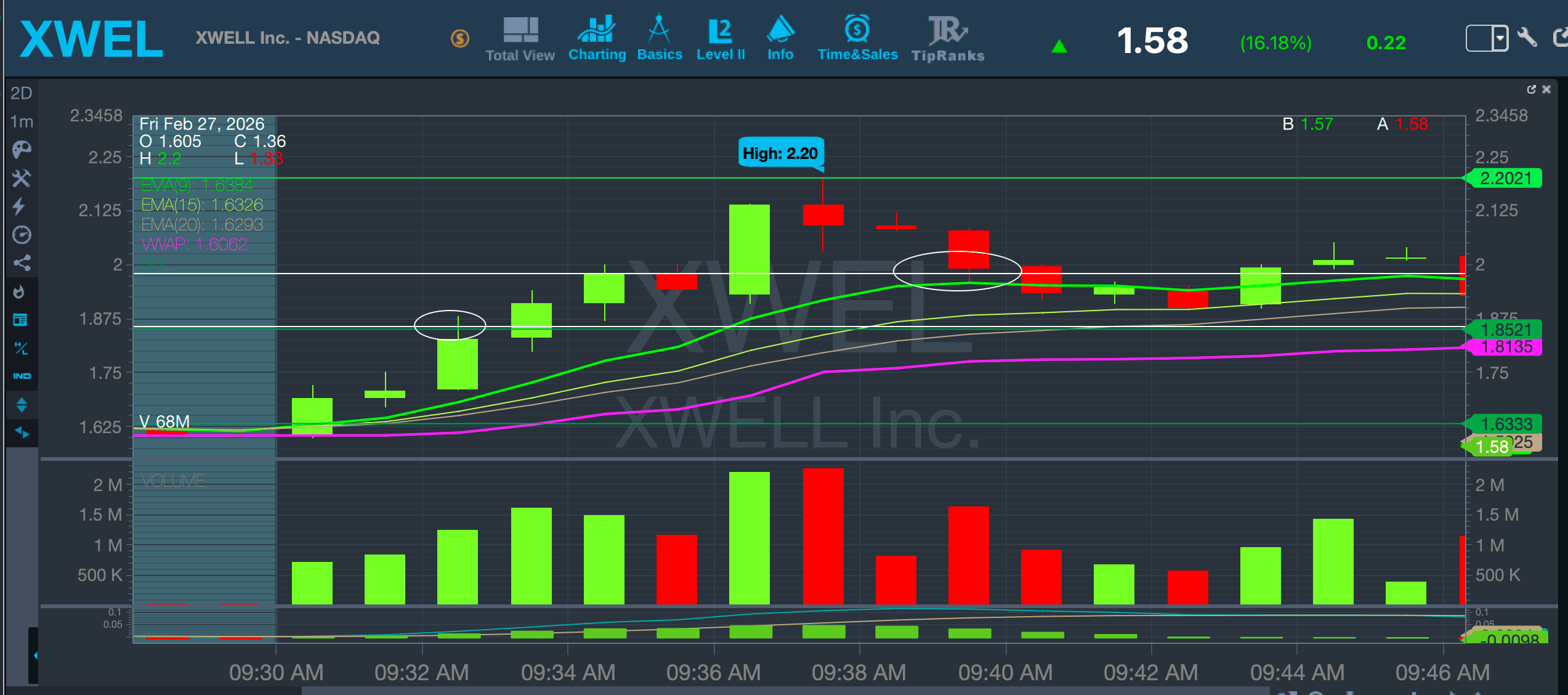Click the flame hot icon in sidebar

coord(20,291)
